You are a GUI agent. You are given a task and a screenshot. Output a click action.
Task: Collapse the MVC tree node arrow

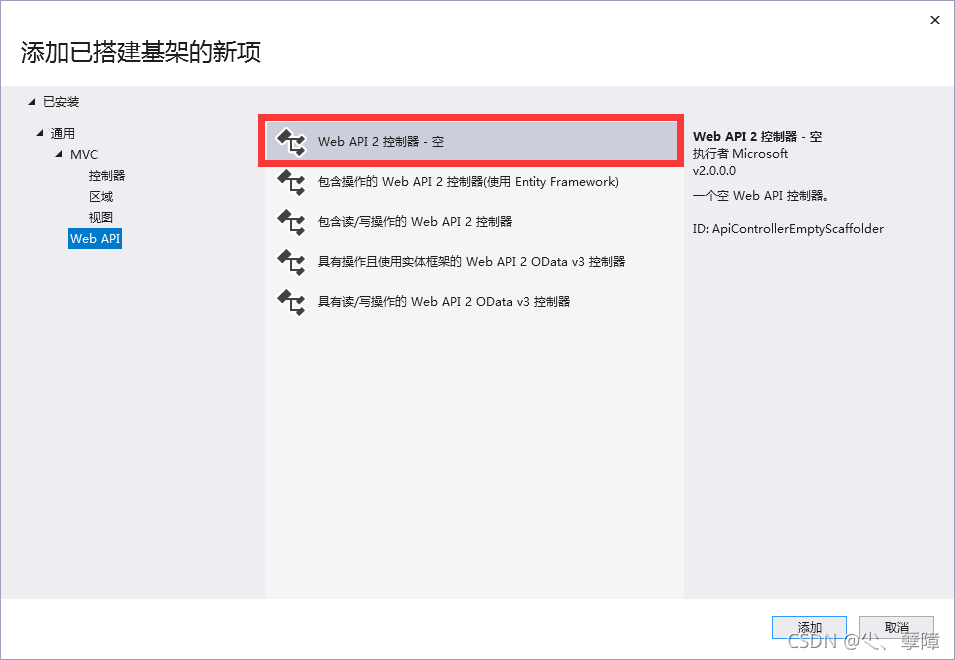(x=59, y=154)
